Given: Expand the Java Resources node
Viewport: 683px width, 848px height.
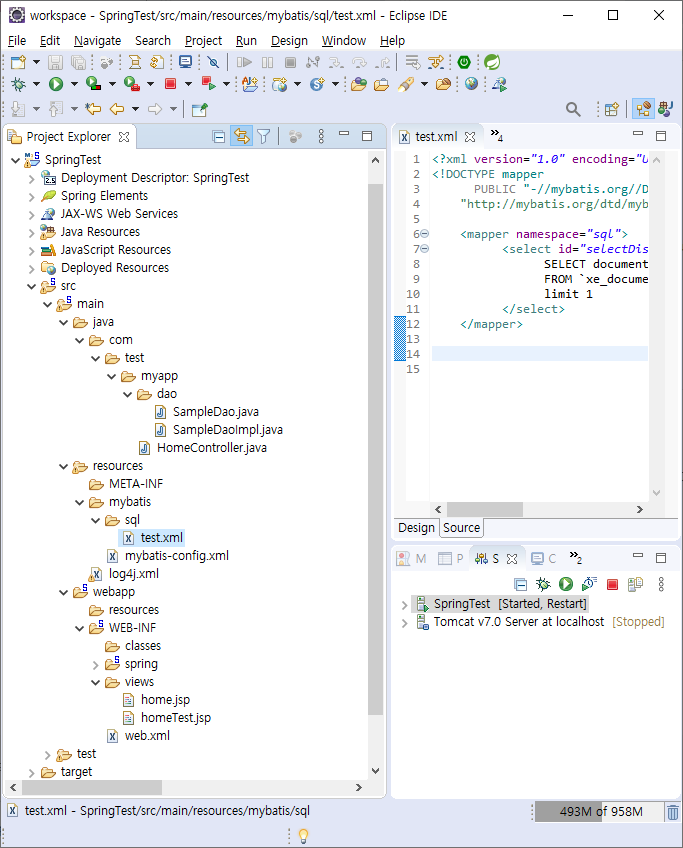Looking at the screenshot, I should (x=31, y=233).
